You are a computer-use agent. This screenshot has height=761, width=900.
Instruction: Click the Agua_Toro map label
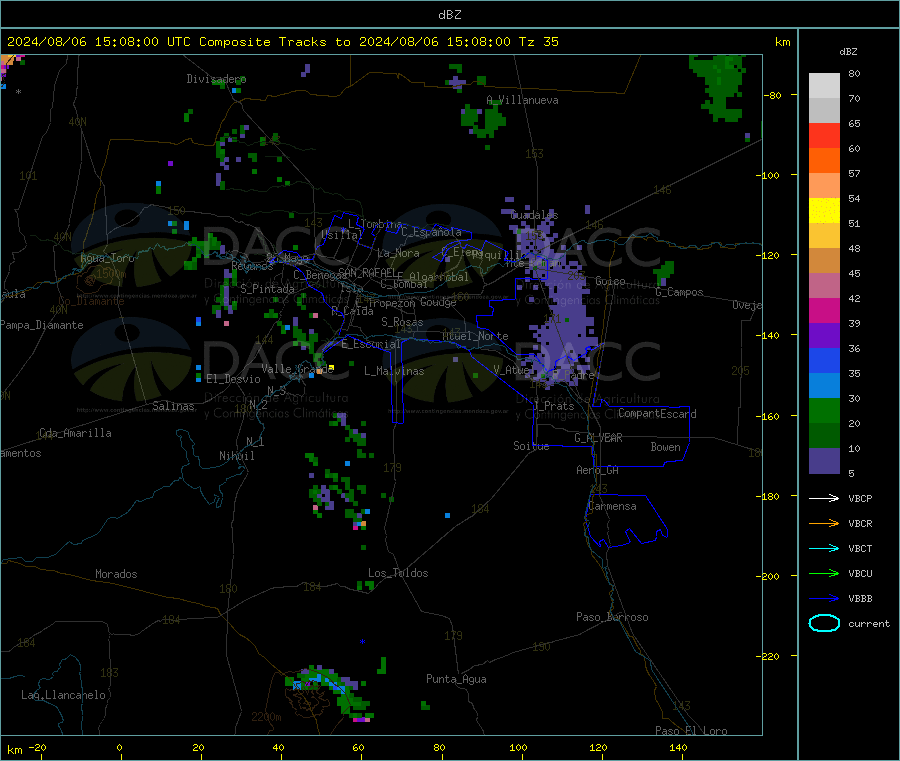107,258
